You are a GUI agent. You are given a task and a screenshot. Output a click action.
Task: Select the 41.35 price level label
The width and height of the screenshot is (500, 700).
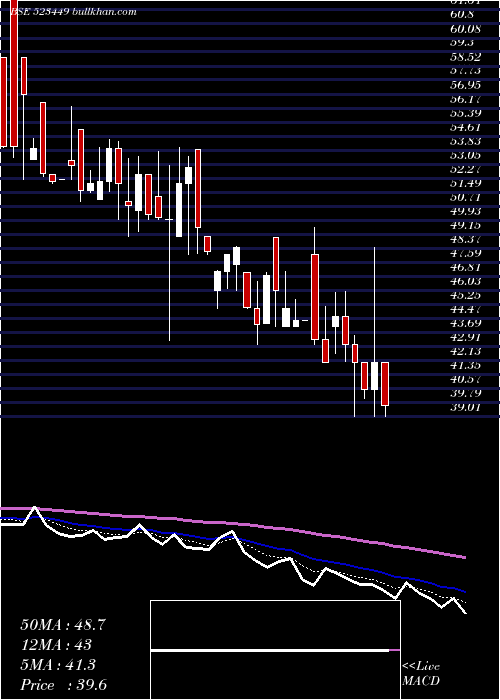pos(465,366)
